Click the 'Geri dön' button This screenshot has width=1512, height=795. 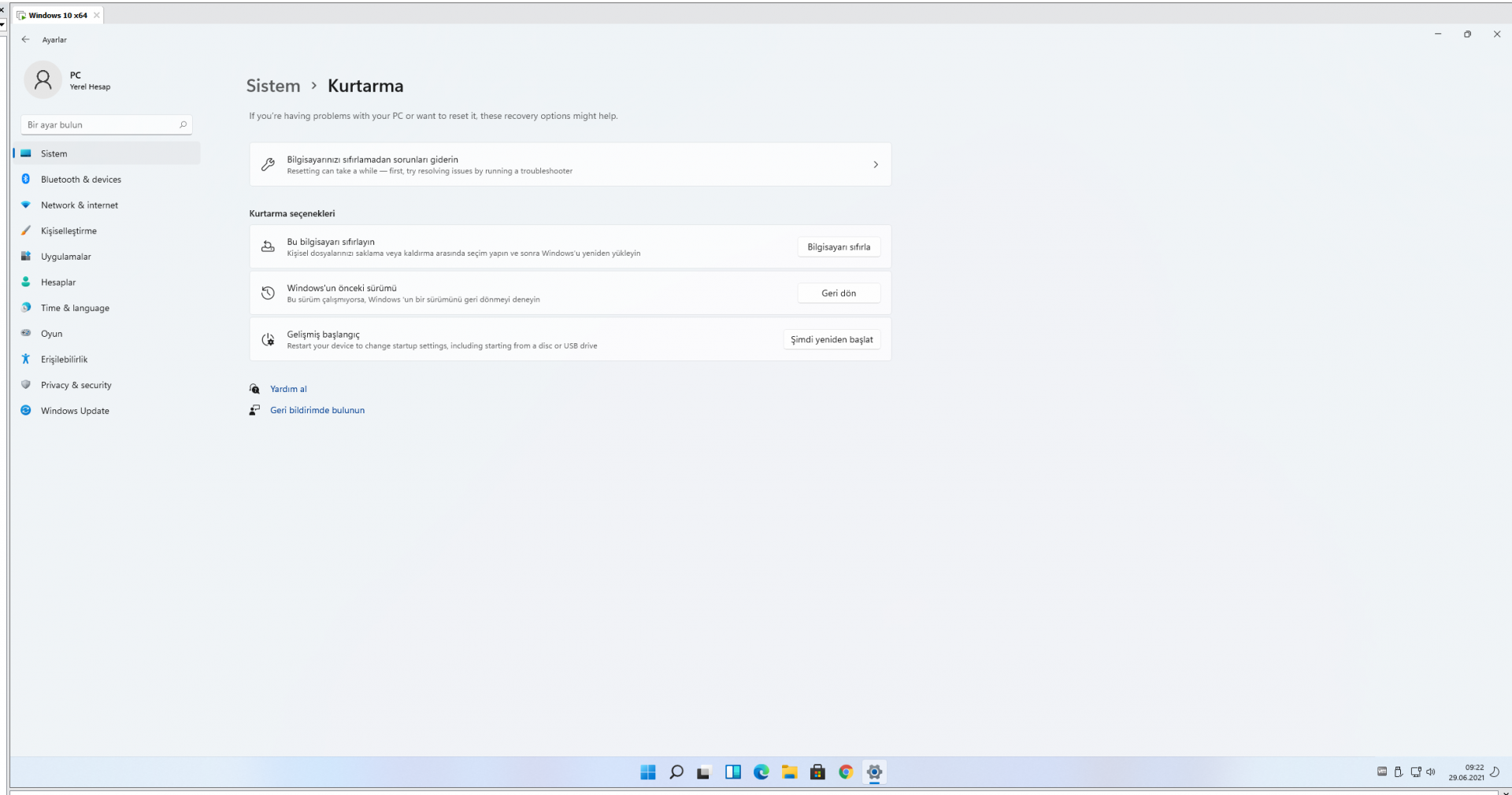point(839,293)
